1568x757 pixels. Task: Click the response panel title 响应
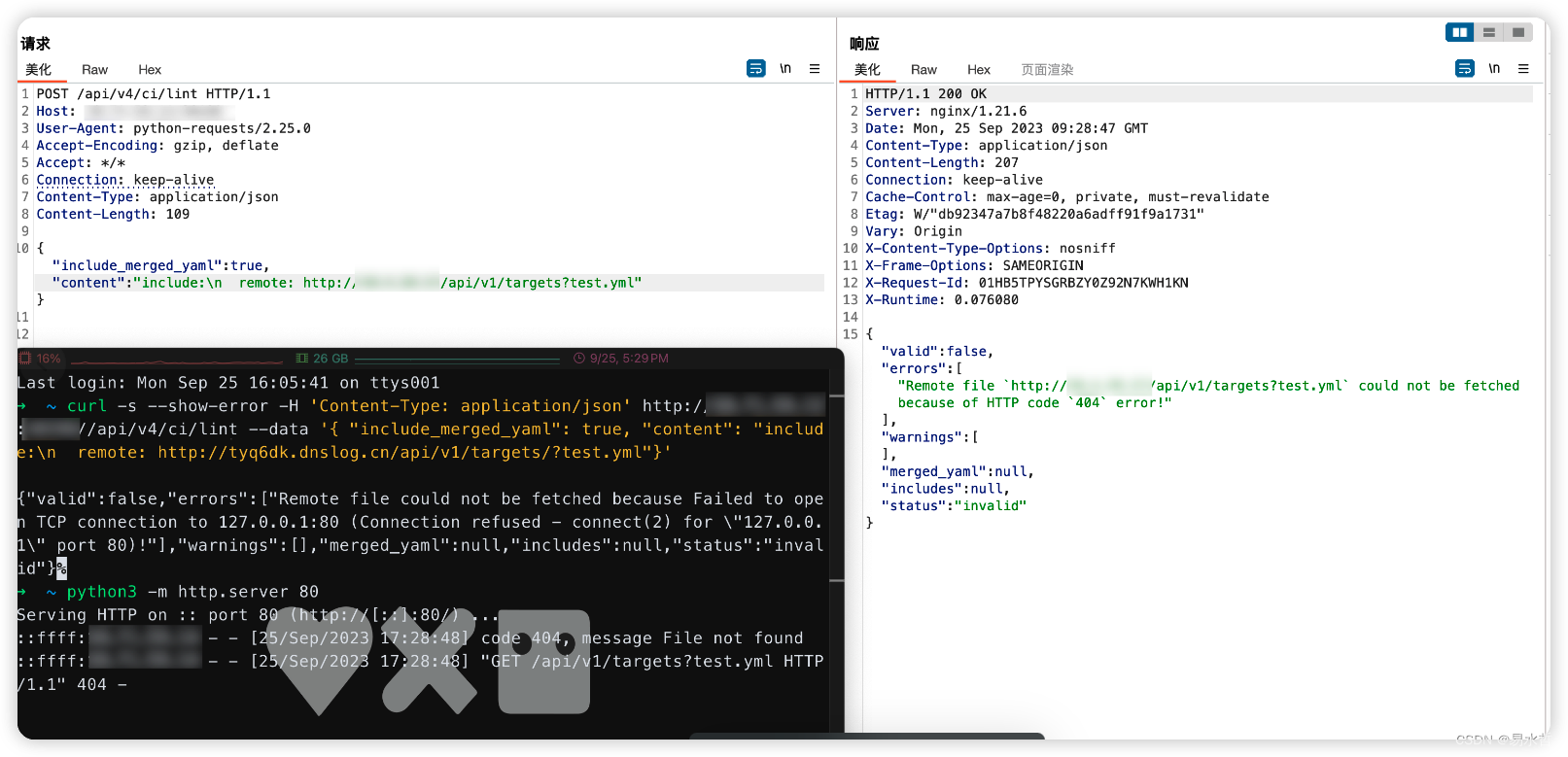tap(864, 44)
